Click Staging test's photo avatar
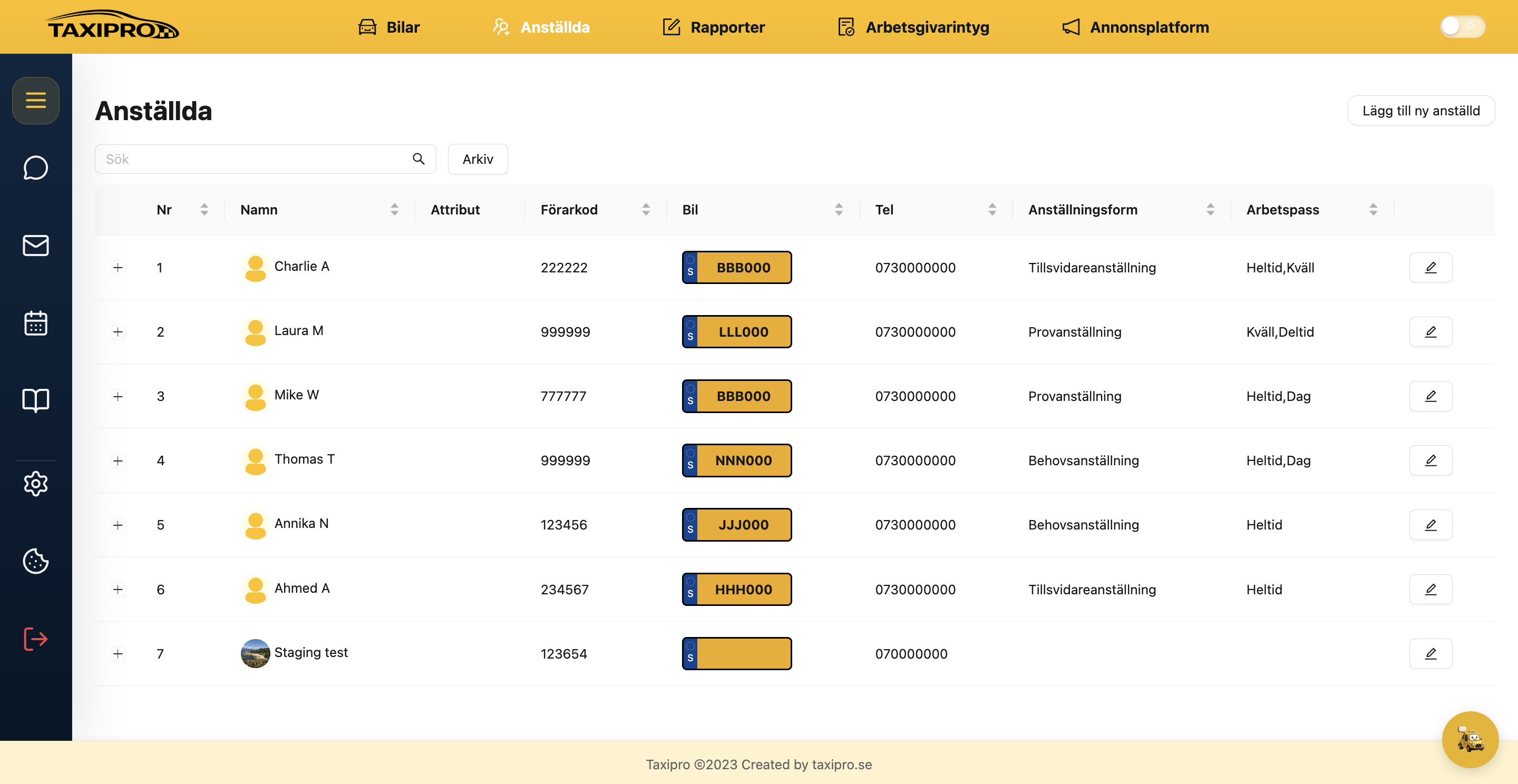This screenshot has width=1518, height=784. click(x=255, y=654)
